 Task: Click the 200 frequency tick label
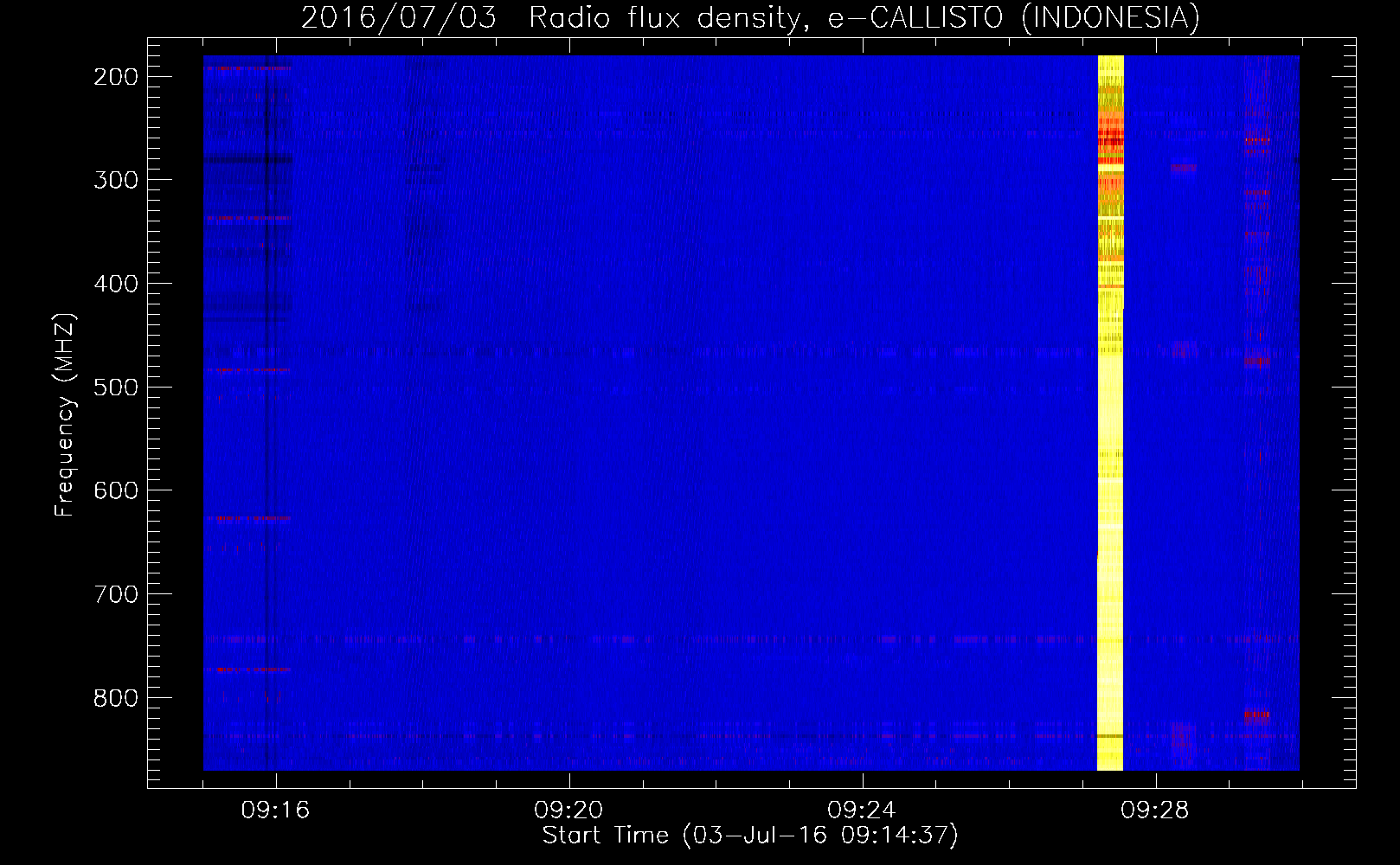[116, 77]
